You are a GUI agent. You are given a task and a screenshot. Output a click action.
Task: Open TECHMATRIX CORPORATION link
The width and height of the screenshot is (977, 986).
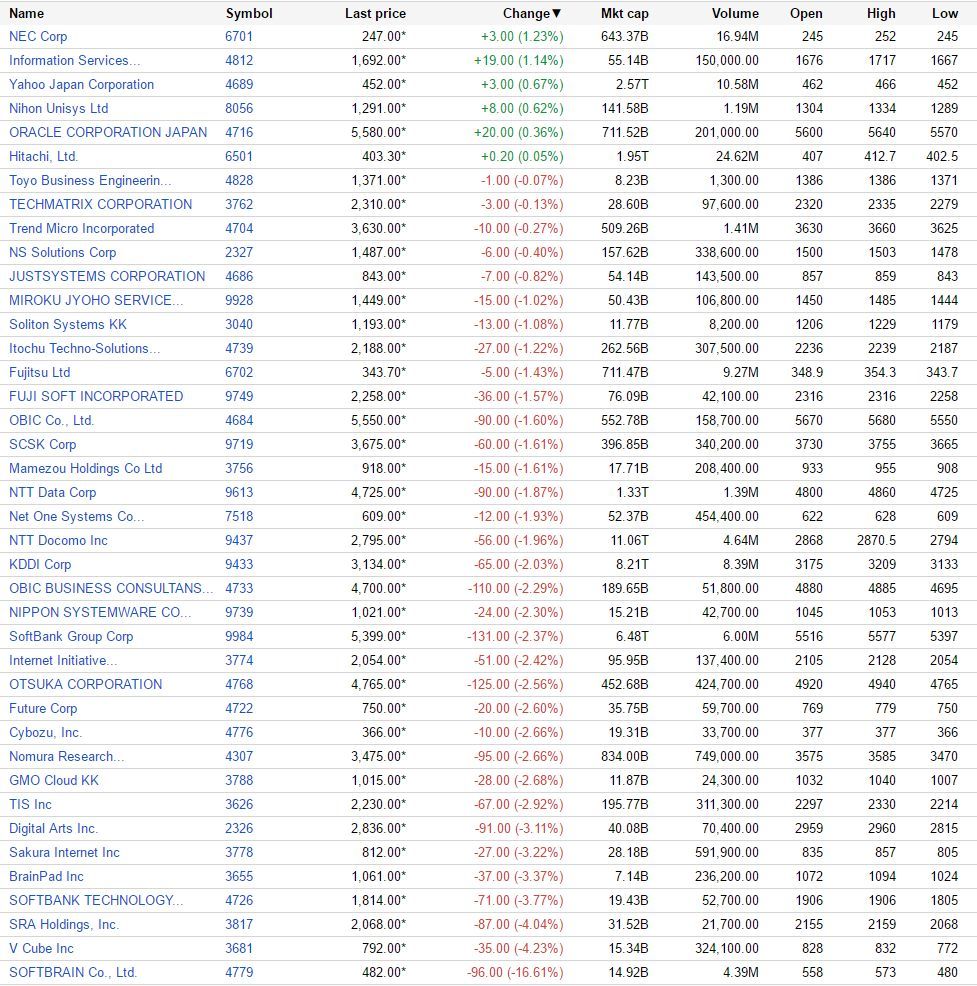tap(101, 204)
